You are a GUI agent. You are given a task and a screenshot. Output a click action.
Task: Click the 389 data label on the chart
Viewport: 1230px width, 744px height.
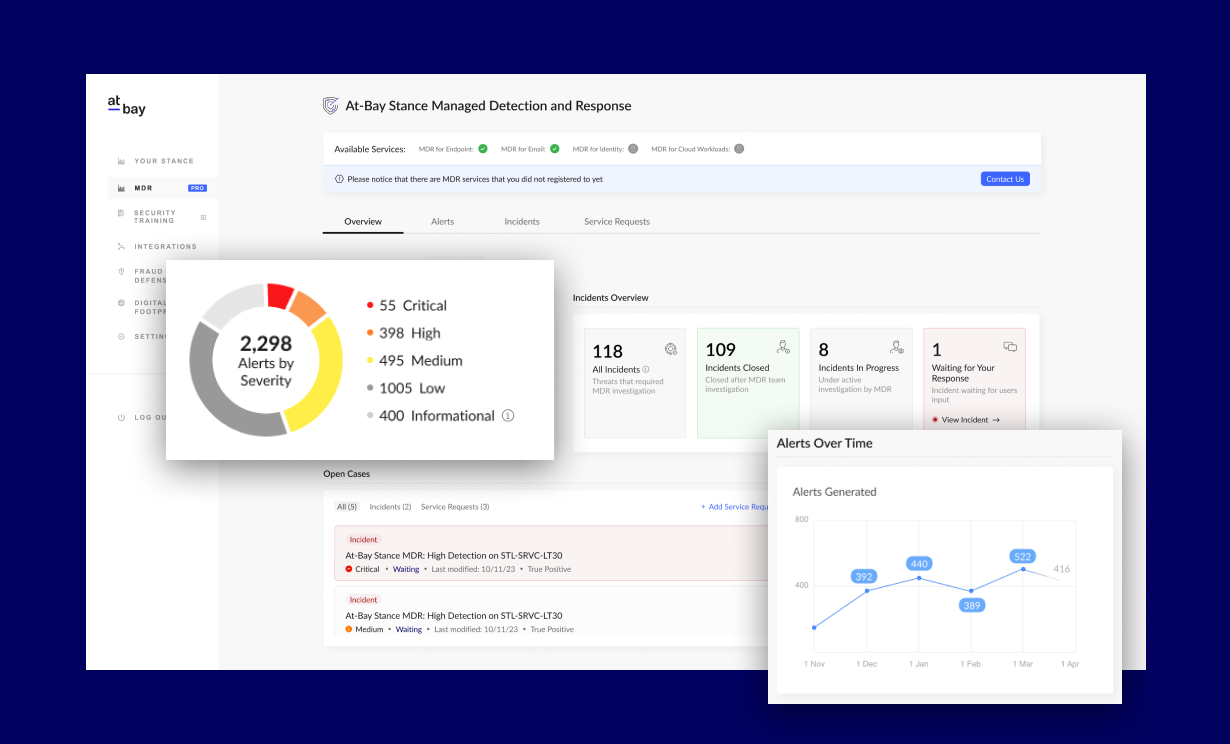pos(971,605)
